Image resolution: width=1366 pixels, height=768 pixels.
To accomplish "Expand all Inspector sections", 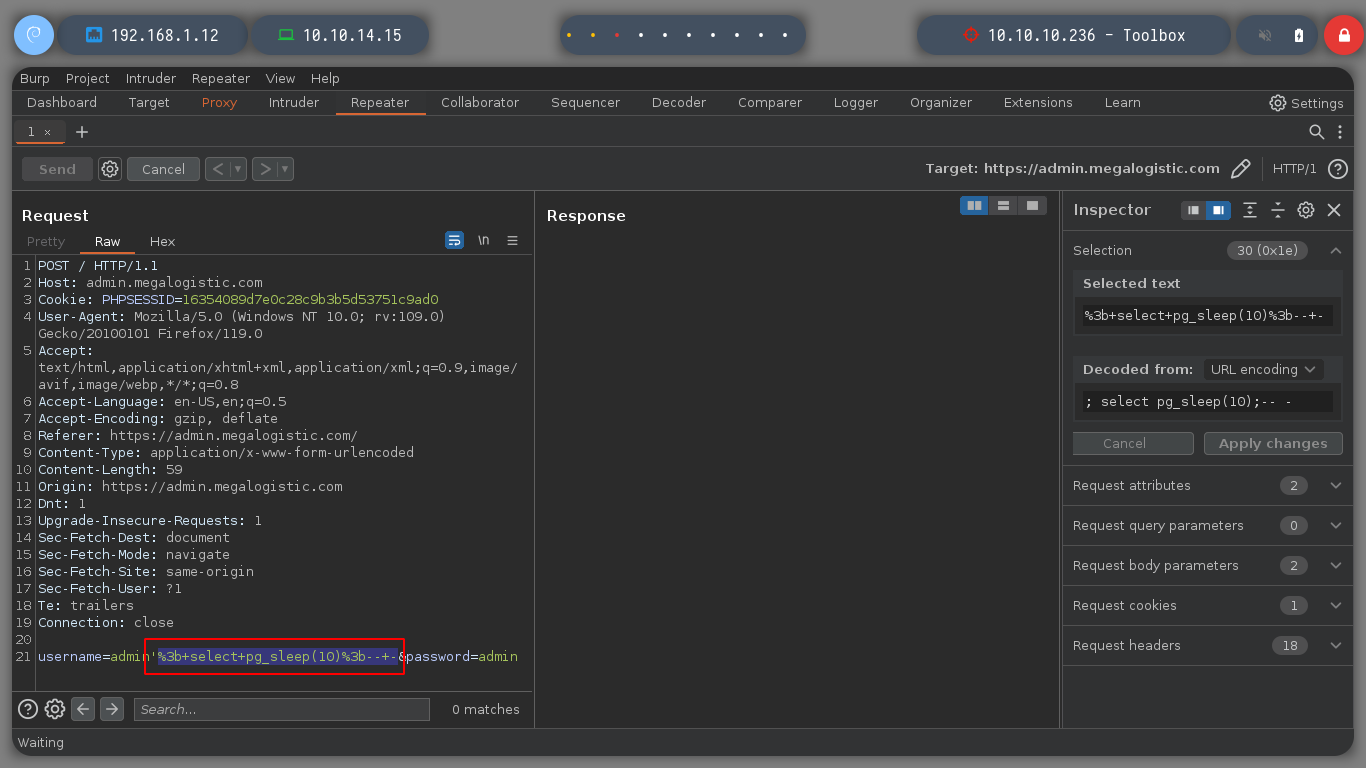I will [1250, 210].
